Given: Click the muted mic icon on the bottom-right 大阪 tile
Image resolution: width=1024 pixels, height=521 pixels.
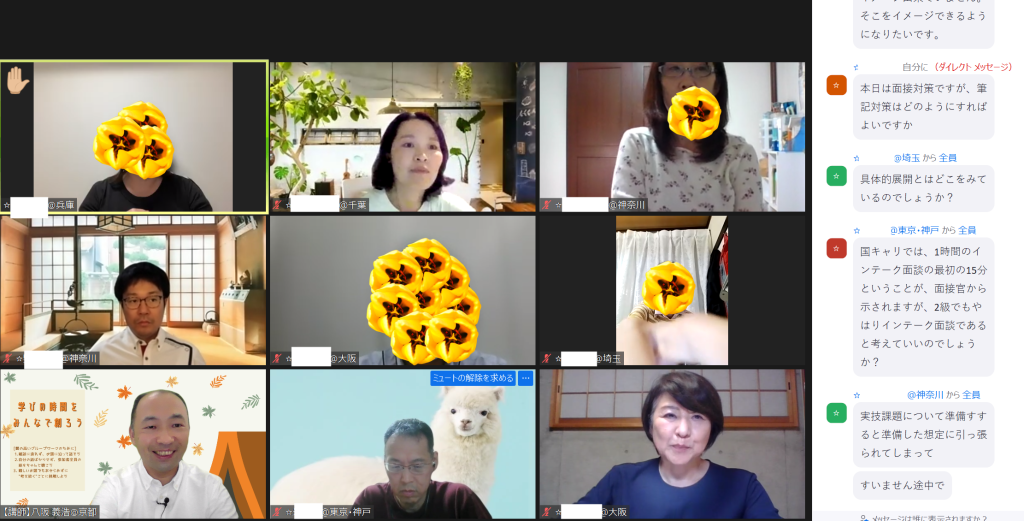Looking at the screenshot, I should 547,513.
